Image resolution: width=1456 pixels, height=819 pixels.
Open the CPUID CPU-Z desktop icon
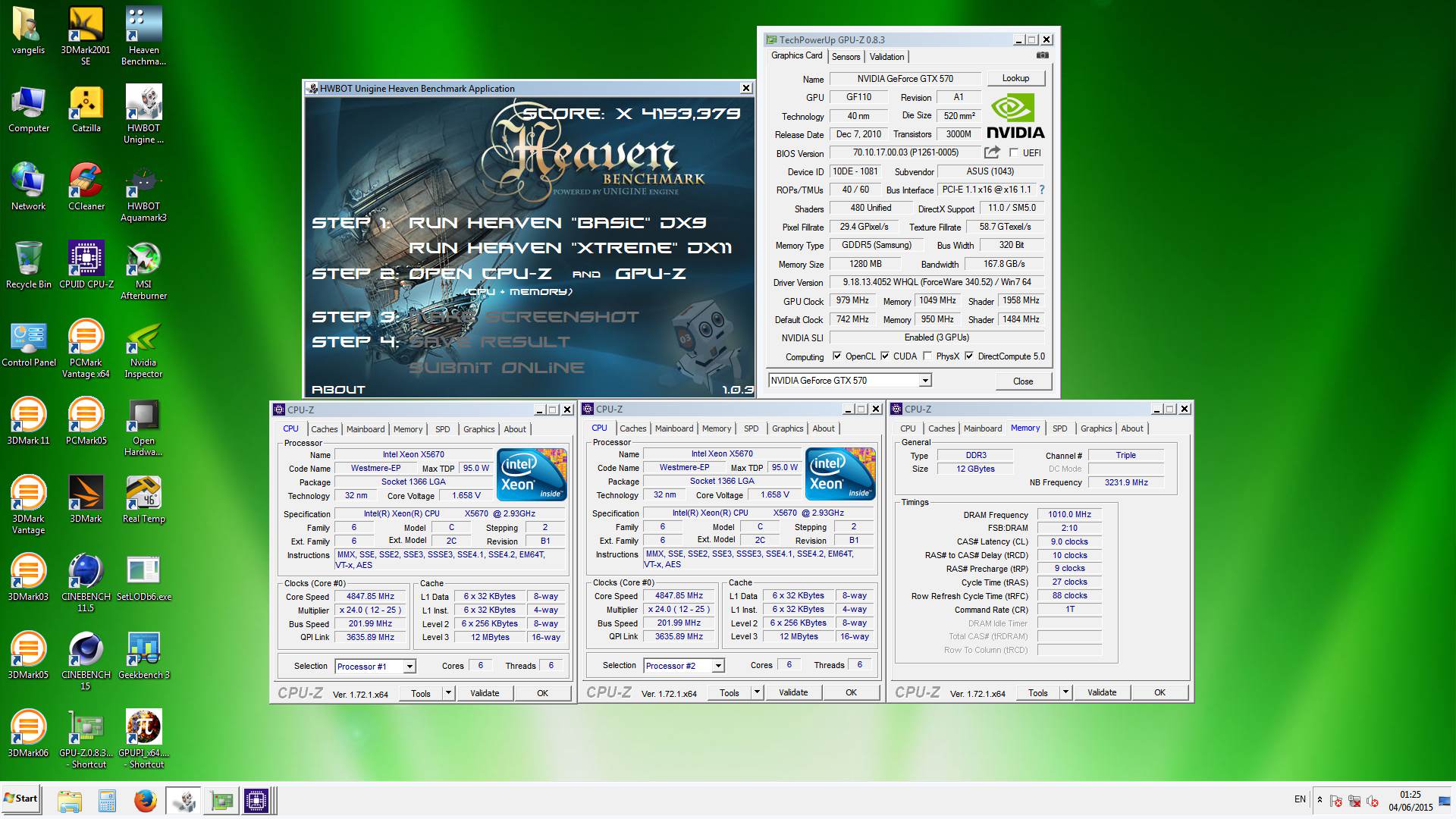[86, 265]
